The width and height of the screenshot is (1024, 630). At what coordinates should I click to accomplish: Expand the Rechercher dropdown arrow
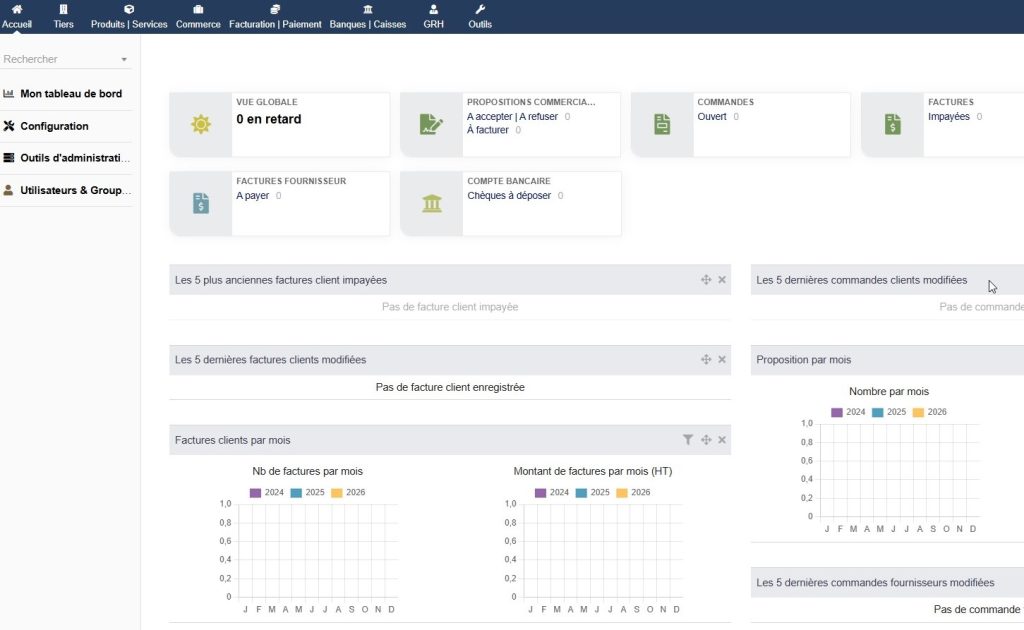[124, 60]
